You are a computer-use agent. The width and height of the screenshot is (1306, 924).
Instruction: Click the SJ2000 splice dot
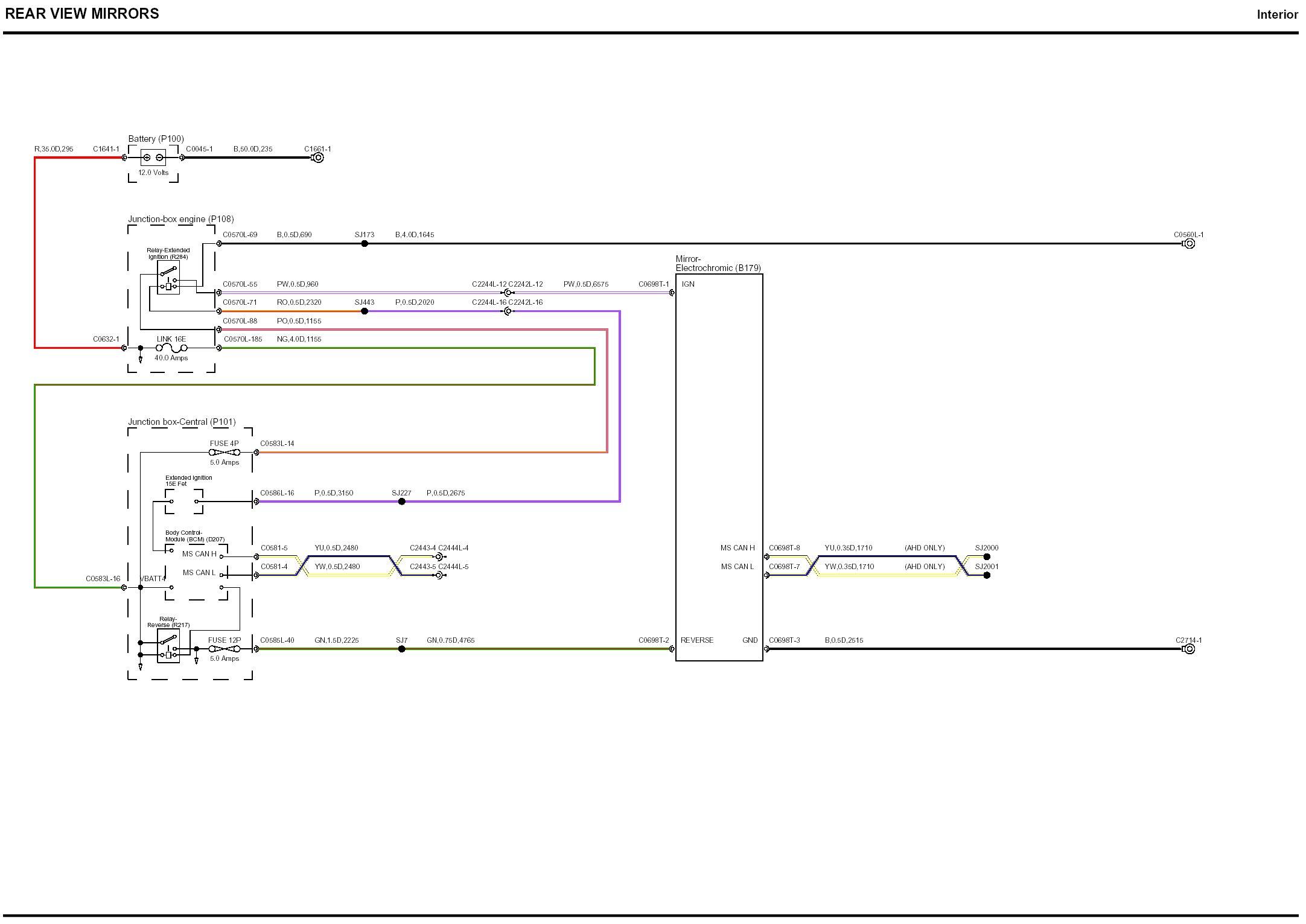(987, 556)
